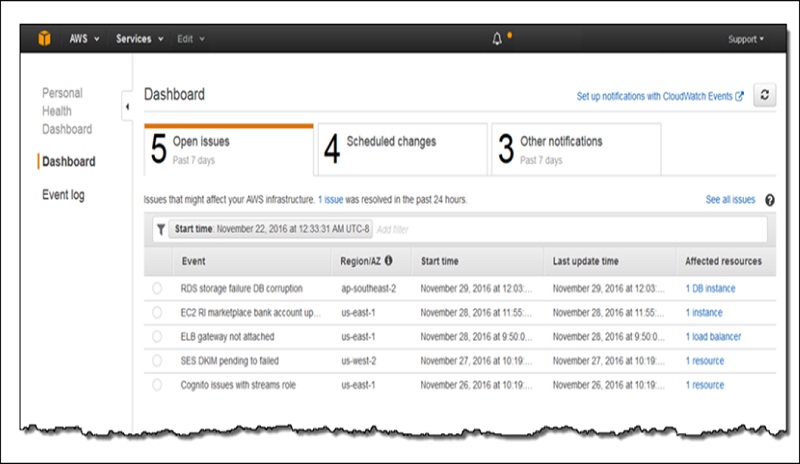Viewport: 800px width, 464px height.
Task: Click Set up notifications with CloudWatch Events
Action: pos(660,97)
